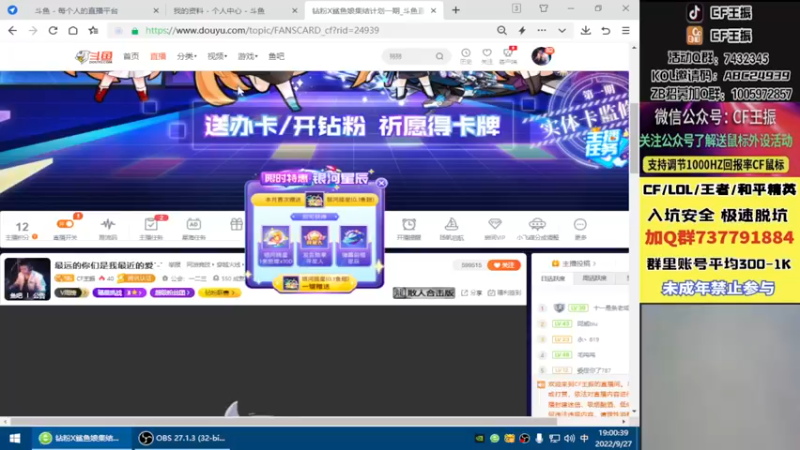800x450 pixels.
Task: Click the undo closed tab icon
Action: point(606,31)
